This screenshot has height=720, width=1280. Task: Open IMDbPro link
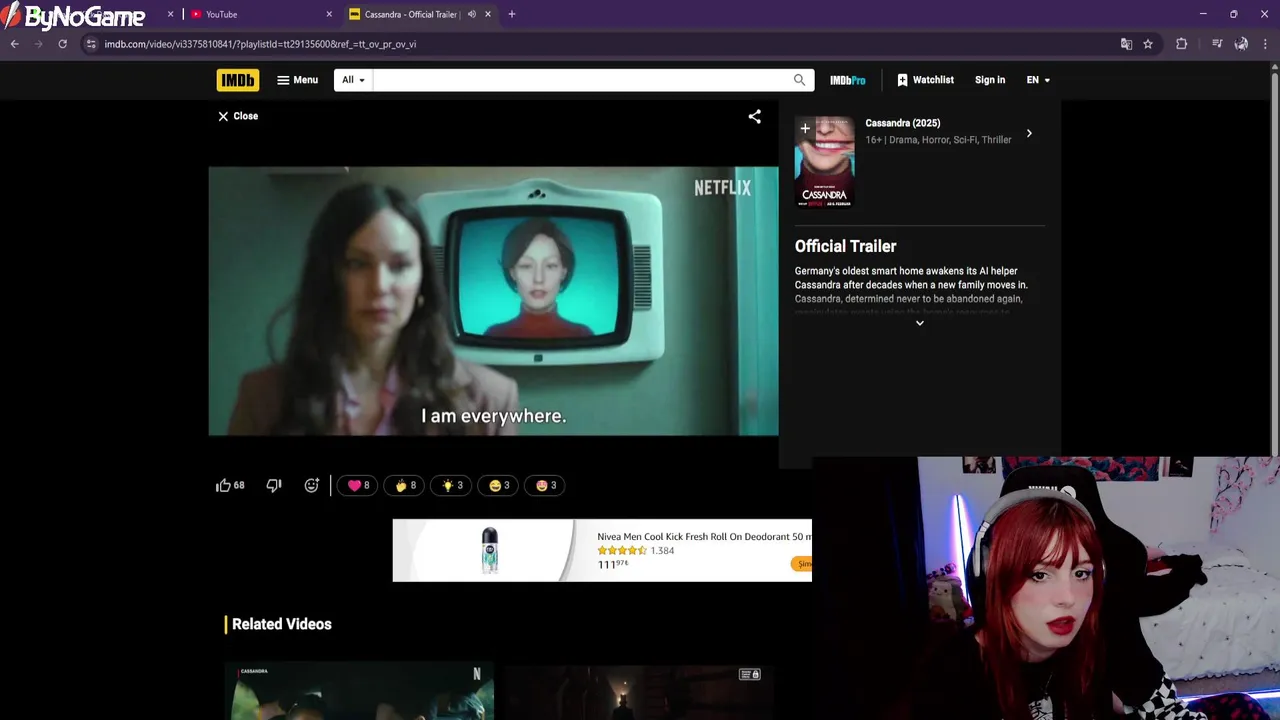pos(848,80)
